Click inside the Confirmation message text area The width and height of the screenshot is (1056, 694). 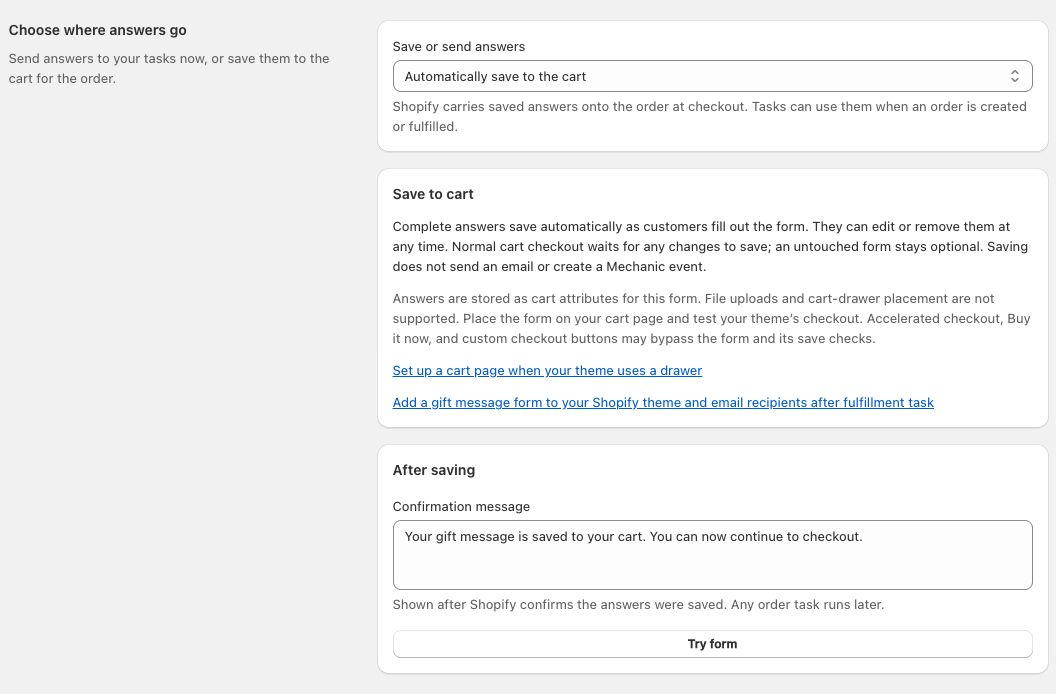713,555
